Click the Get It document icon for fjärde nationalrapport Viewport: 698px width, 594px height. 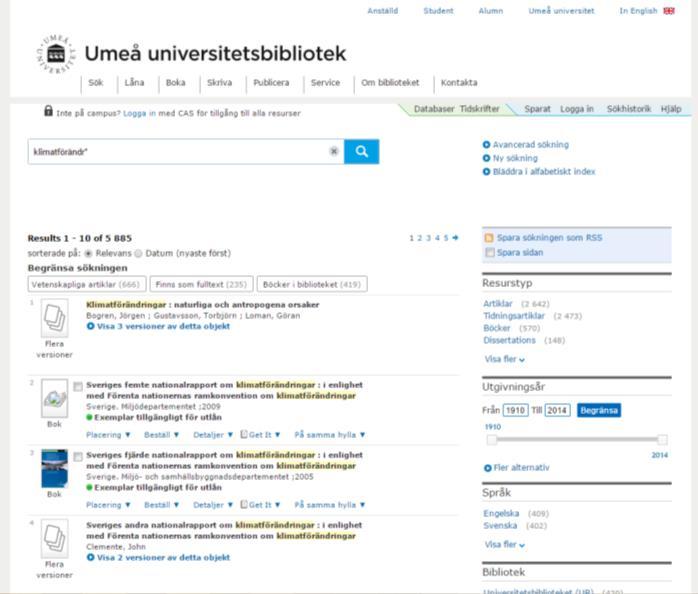(244, 504)
